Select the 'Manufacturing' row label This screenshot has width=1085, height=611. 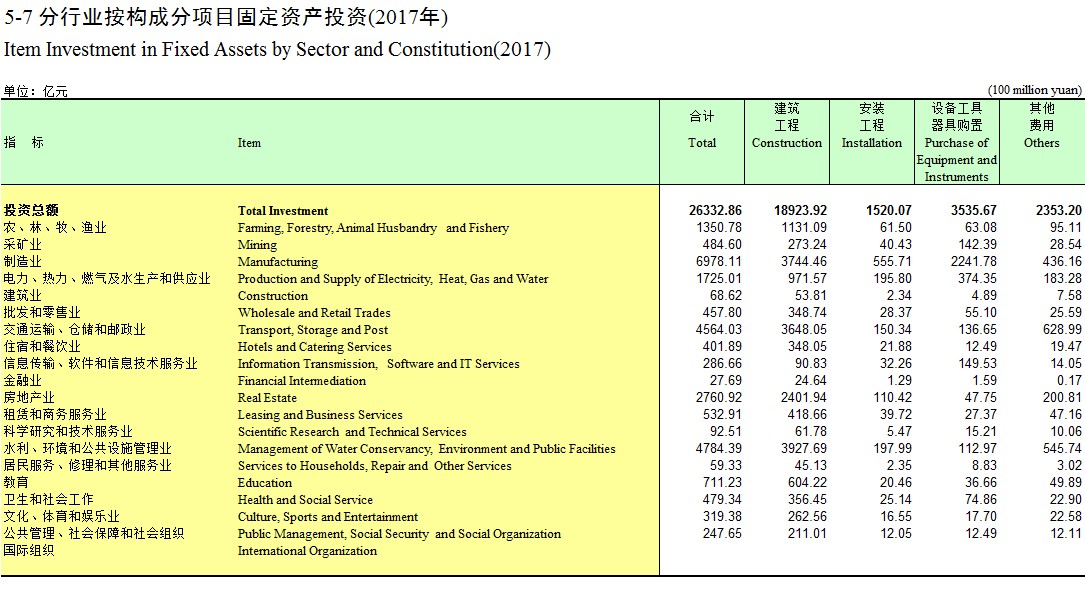tap(277, 262)
